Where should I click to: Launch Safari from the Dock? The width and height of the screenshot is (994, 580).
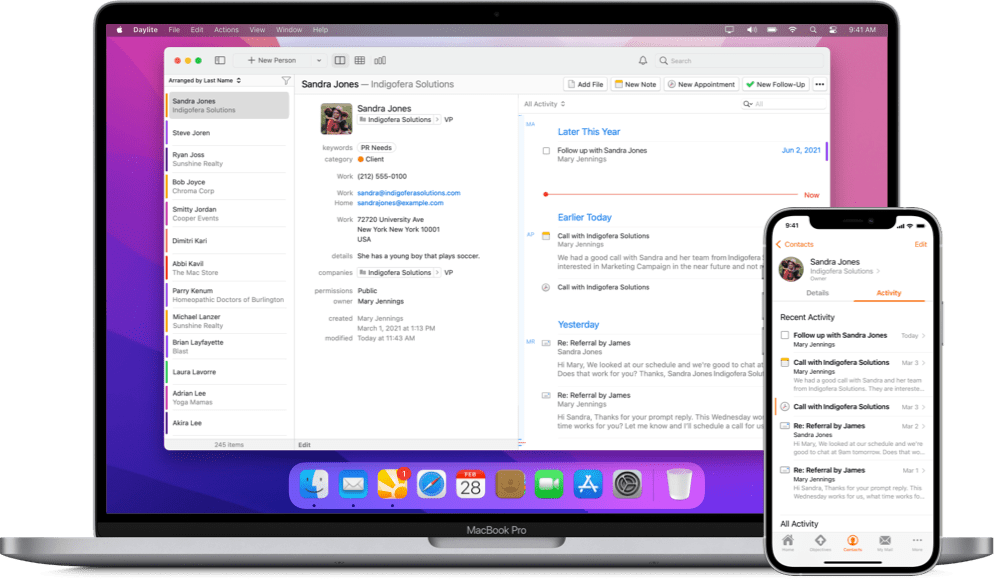pos(432,485)
